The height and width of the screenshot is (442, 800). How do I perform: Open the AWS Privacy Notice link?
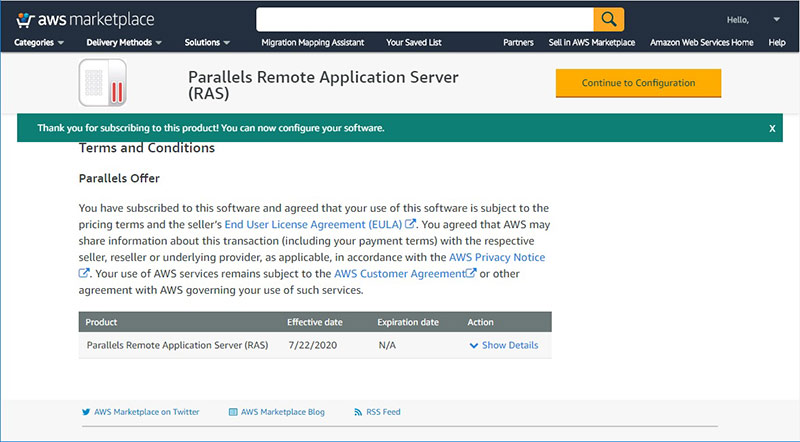point(497,257)
